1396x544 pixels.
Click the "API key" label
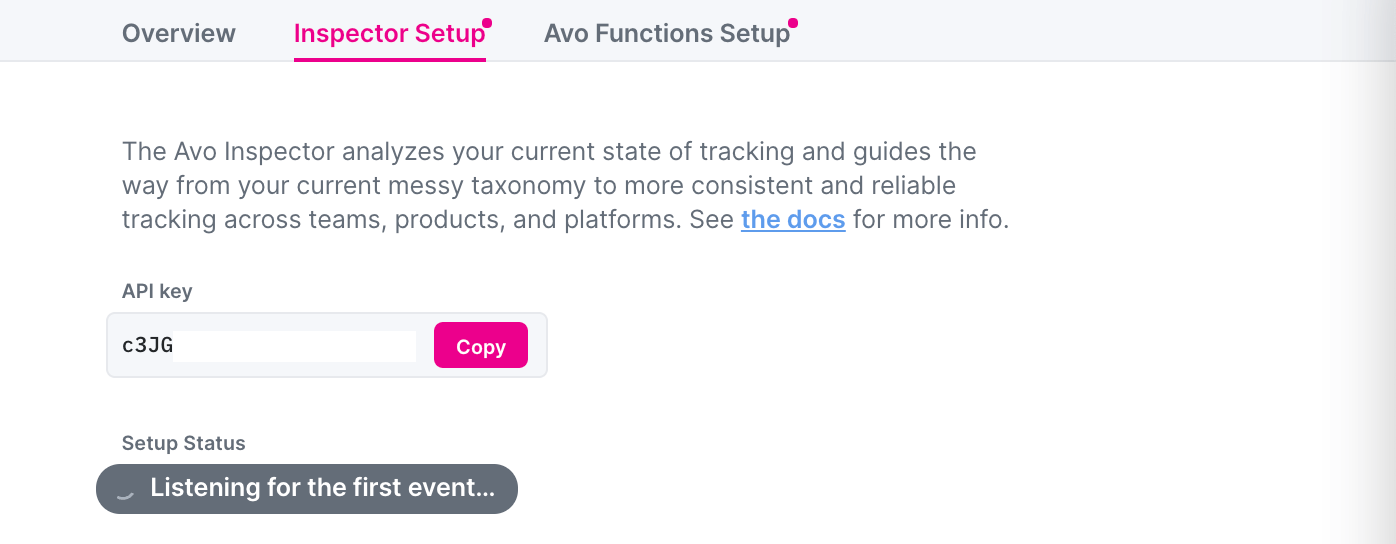(157, 292)
